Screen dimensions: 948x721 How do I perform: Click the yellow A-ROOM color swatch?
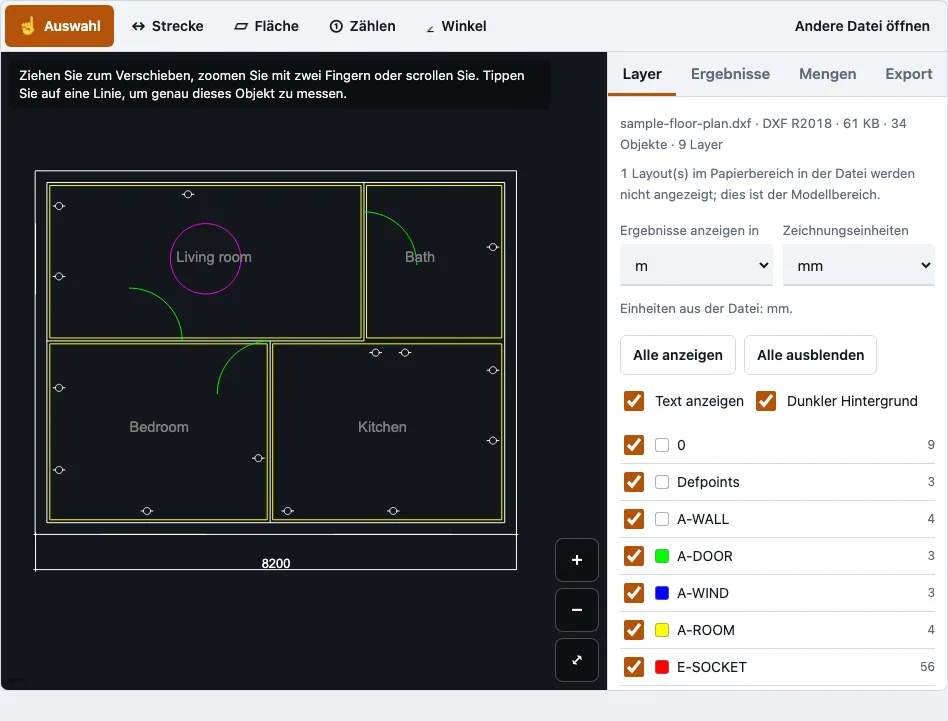[662, 630]
